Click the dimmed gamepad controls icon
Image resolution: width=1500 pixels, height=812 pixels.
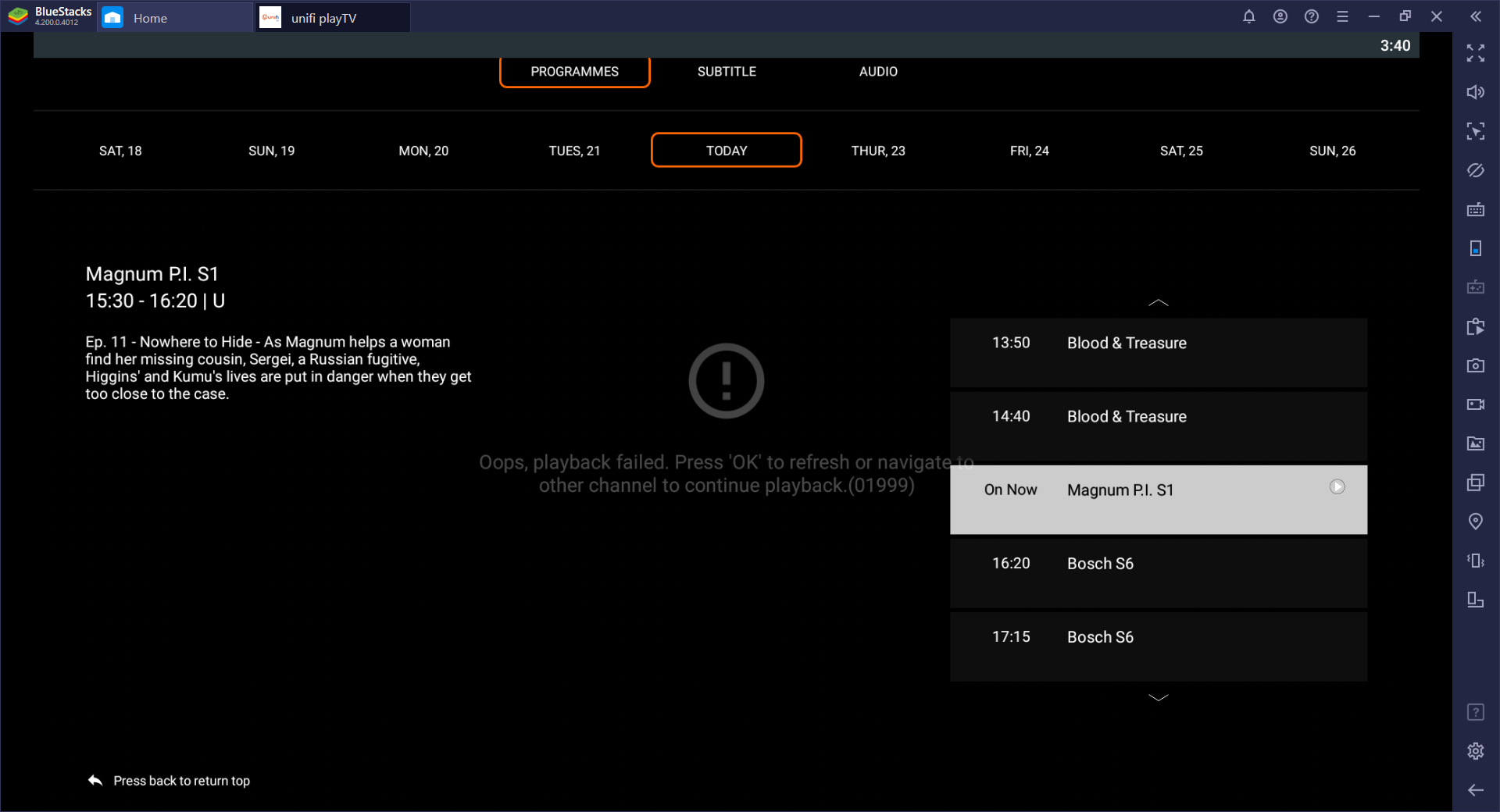point(1476,287)
